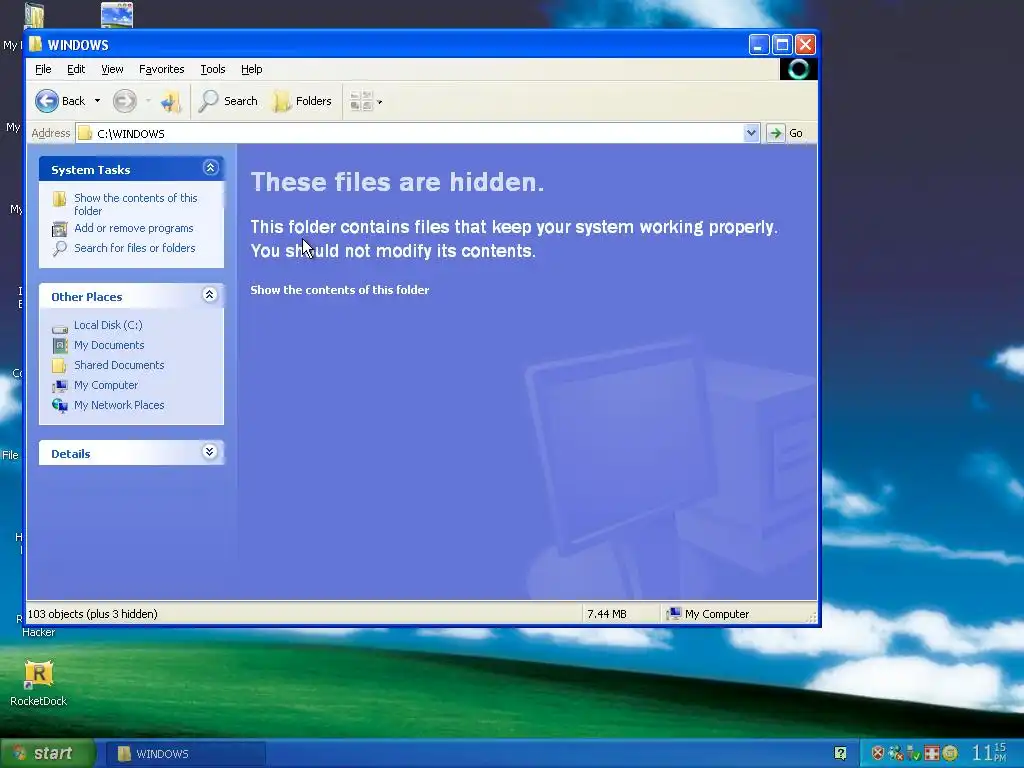
Task: Open the Search pane from toolbar
Action: pos(229,101)
